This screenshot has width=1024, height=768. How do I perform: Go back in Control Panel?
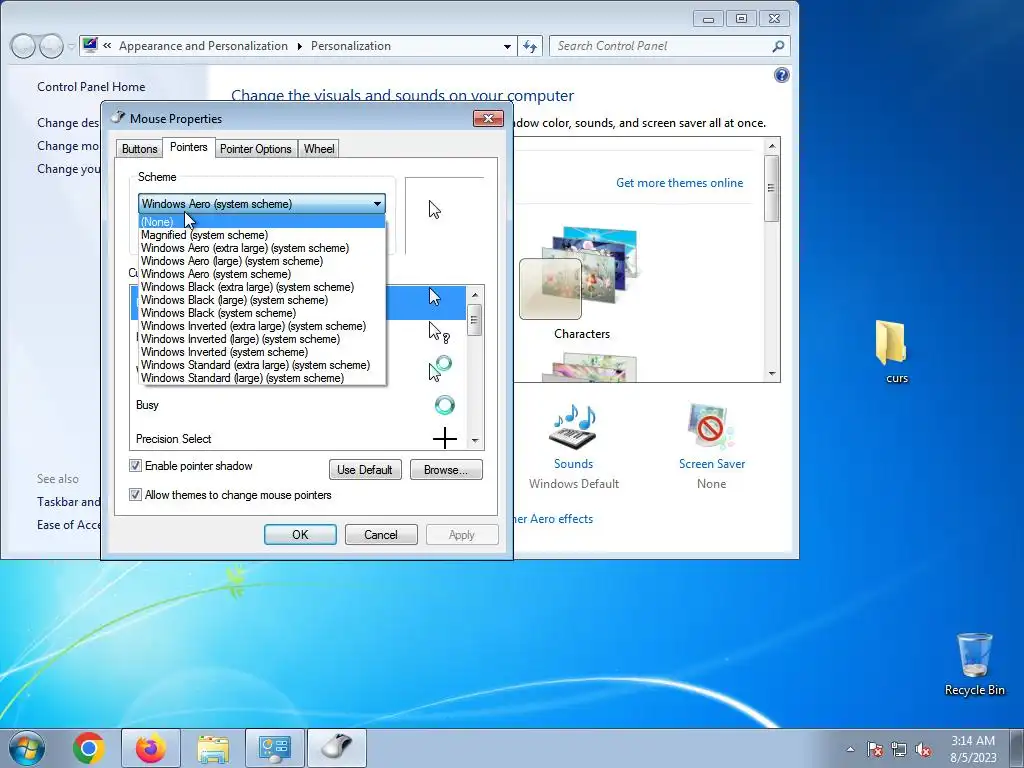pos(24,46)
